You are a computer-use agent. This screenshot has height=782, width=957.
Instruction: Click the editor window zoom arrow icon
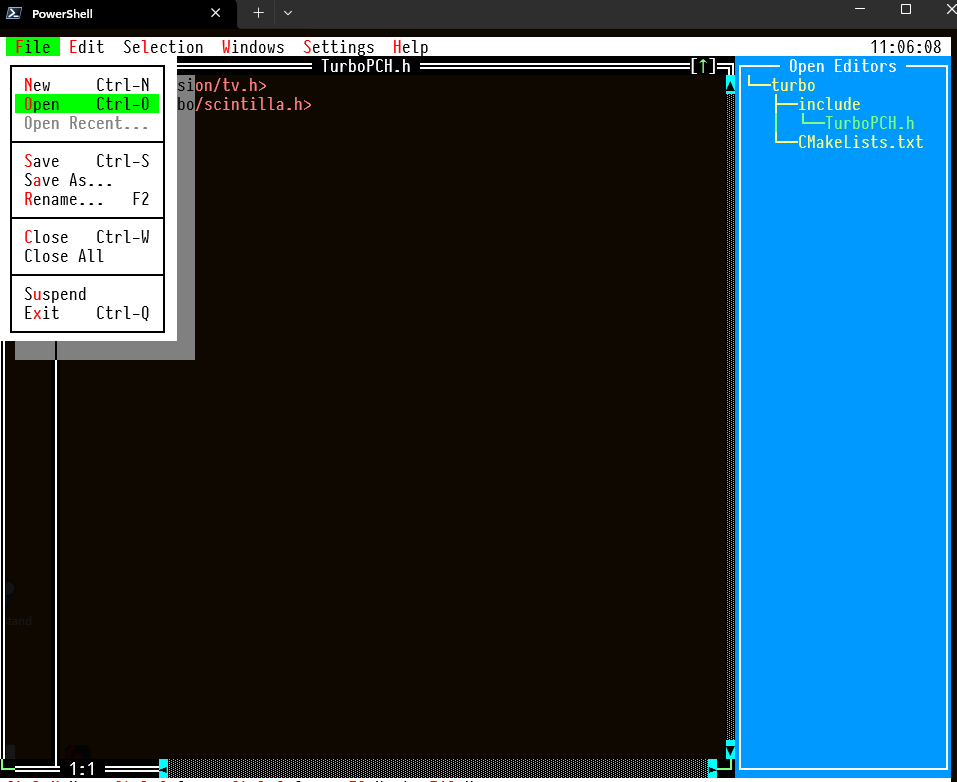coord(703,66)
